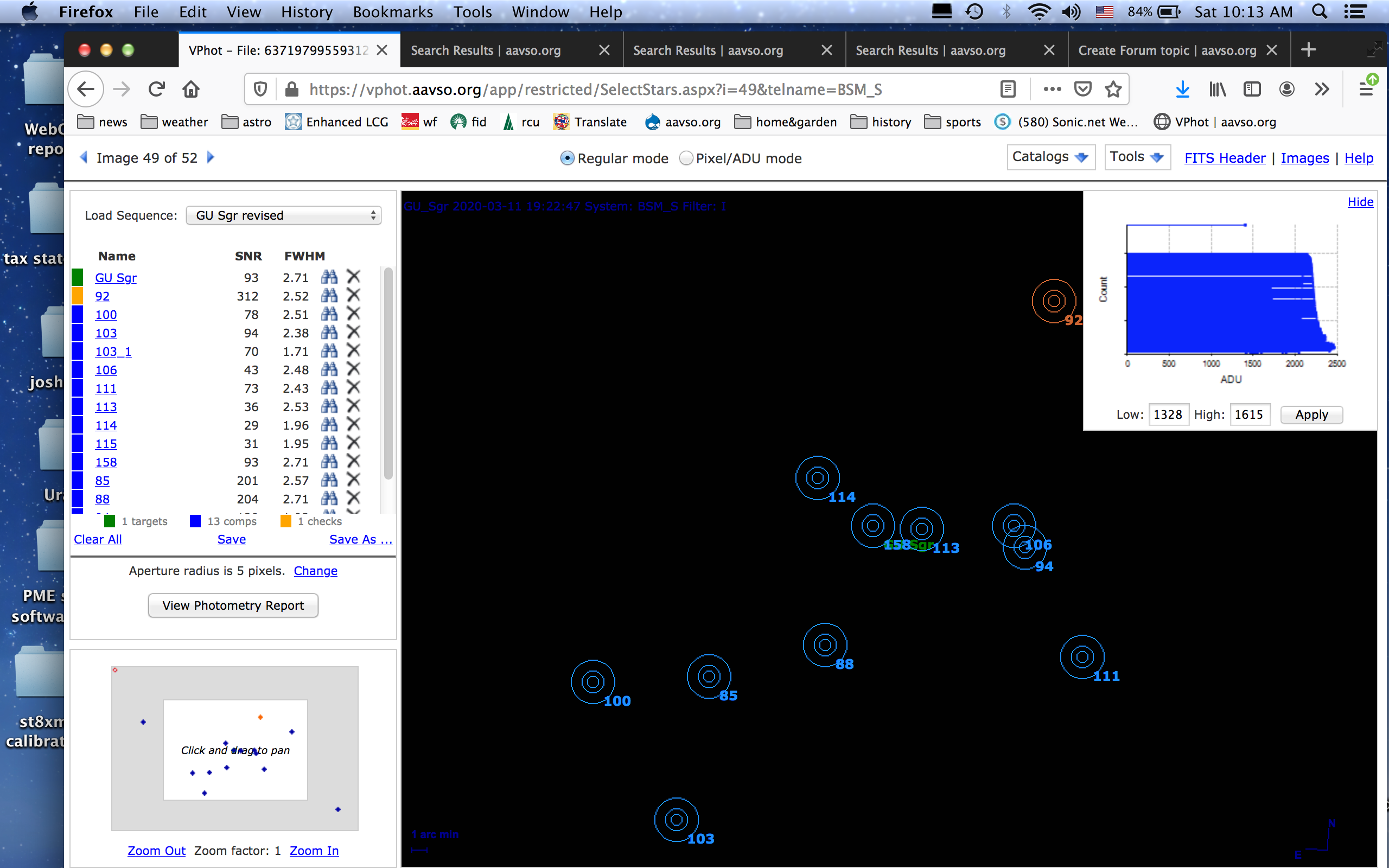The image size is (1389, 868).
Task: Go to next image arrow
Action: [211, 157]
